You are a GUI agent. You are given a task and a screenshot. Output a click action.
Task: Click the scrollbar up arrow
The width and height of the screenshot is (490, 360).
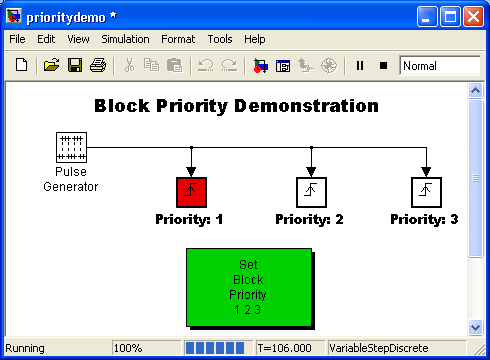475,90
